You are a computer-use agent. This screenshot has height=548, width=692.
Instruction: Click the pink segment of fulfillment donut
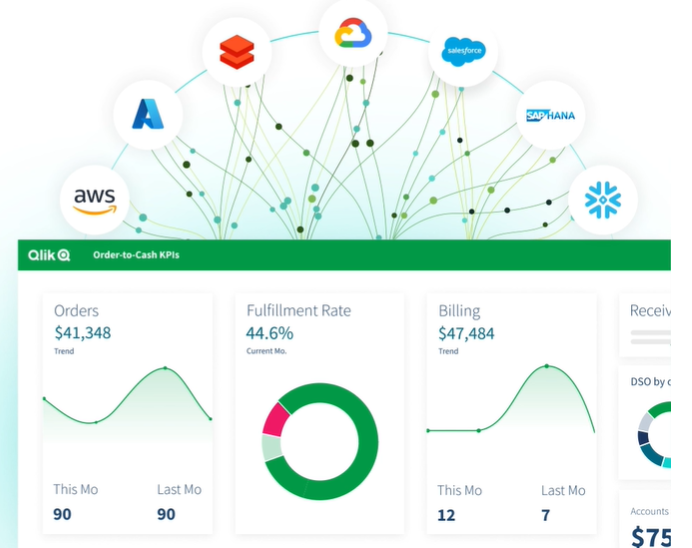pyautogui.click(x=275, y=420)
